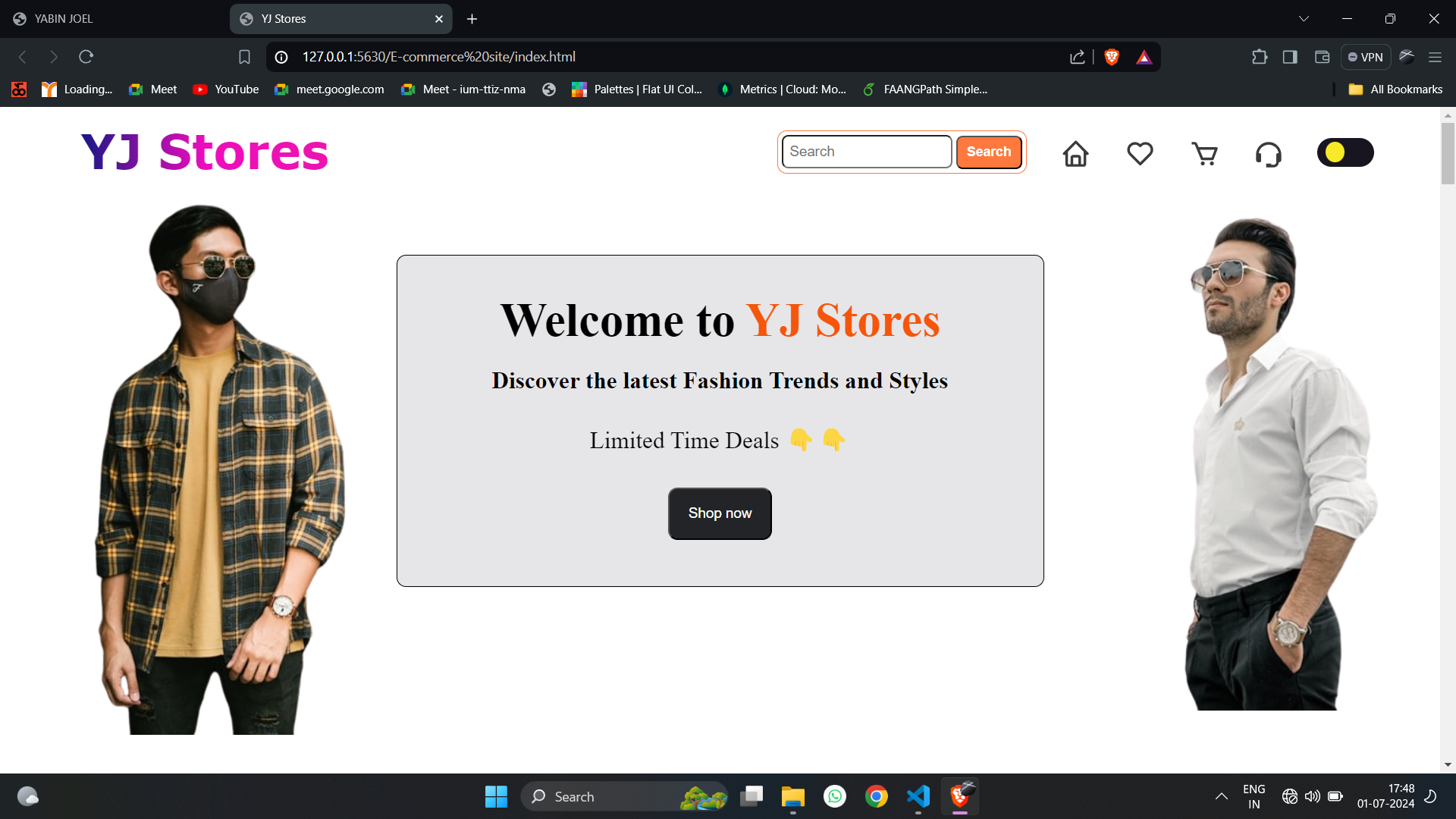Show hidden system tray icons chevron
Screen dimensions: 1456x819
(x=1221, y=796)
